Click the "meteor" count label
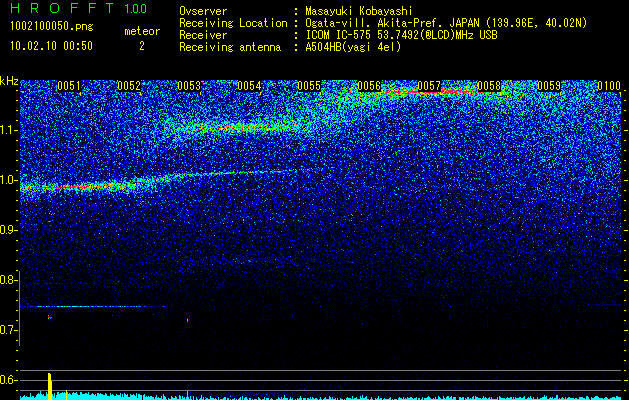 (x=142, y=31)
